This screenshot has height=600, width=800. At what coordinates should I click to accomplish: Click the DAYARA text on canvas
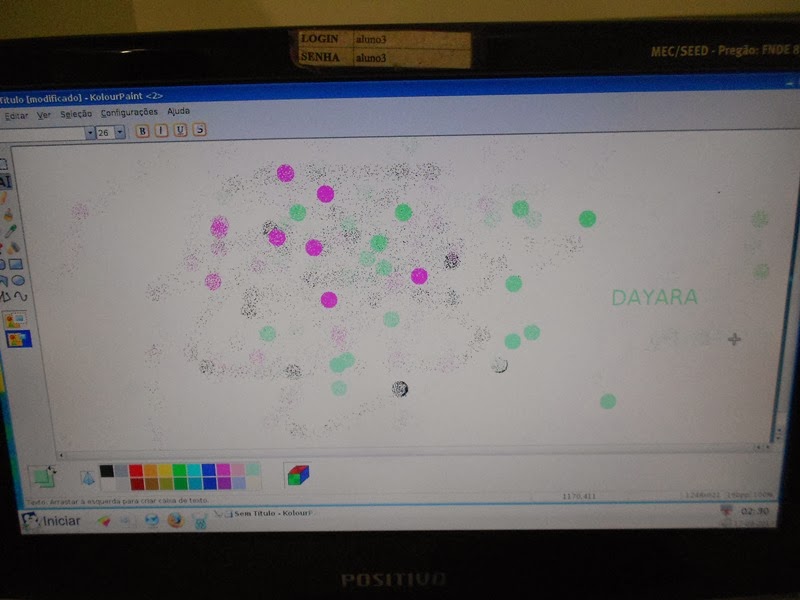pyautogui.click(x=655, y=297)
